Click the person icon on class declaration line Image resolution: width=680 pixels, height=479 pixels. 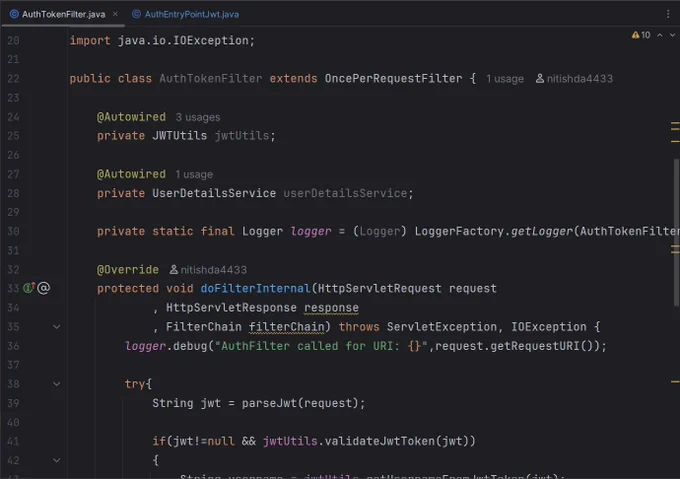[539, 78]
